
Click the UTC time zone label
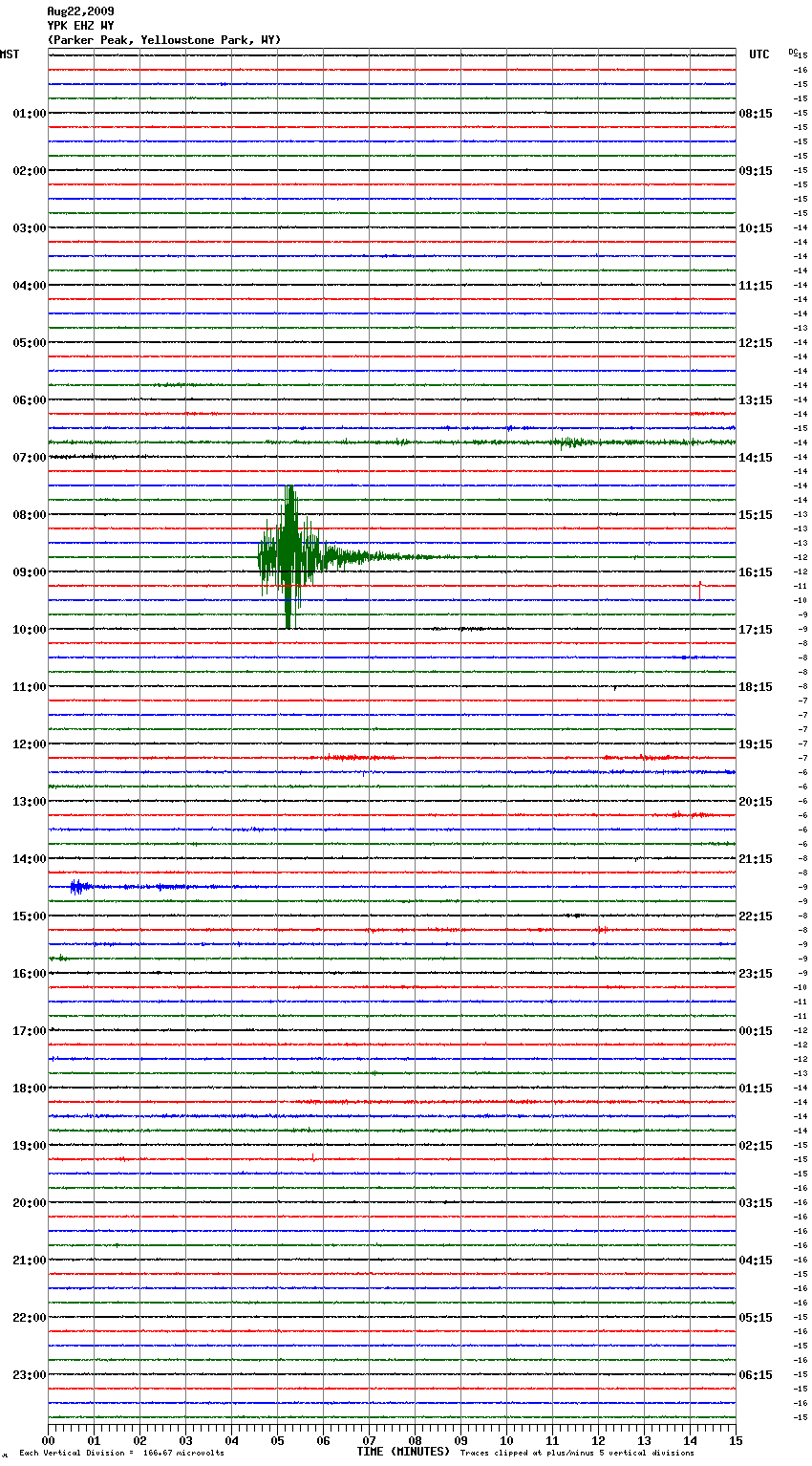[x=759, y=54]
